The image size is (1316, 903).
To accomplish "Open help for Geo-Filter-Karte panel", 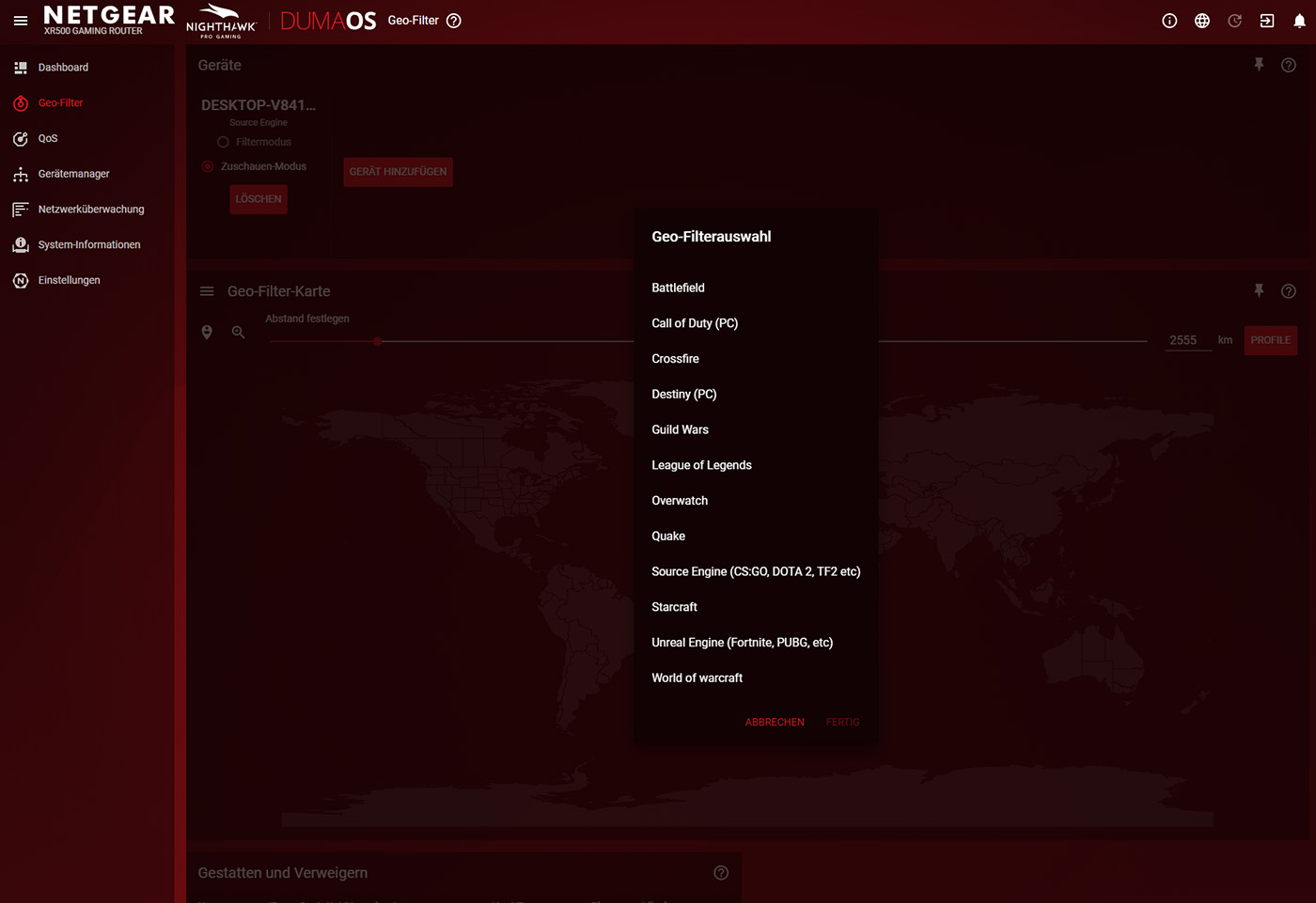I will tap(1289, 291).
